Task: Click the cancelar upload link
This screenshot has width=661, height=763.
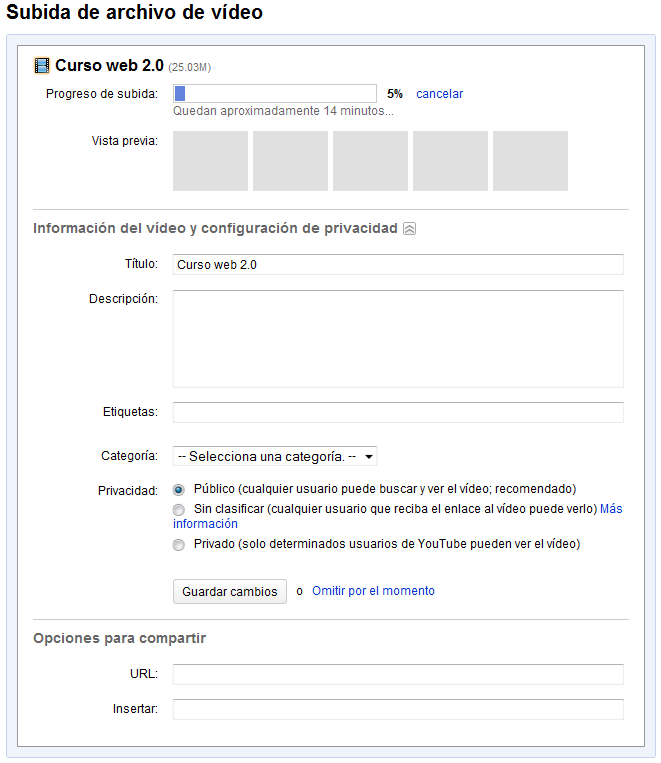Action: pyautogui.click(x=439, y=94)
